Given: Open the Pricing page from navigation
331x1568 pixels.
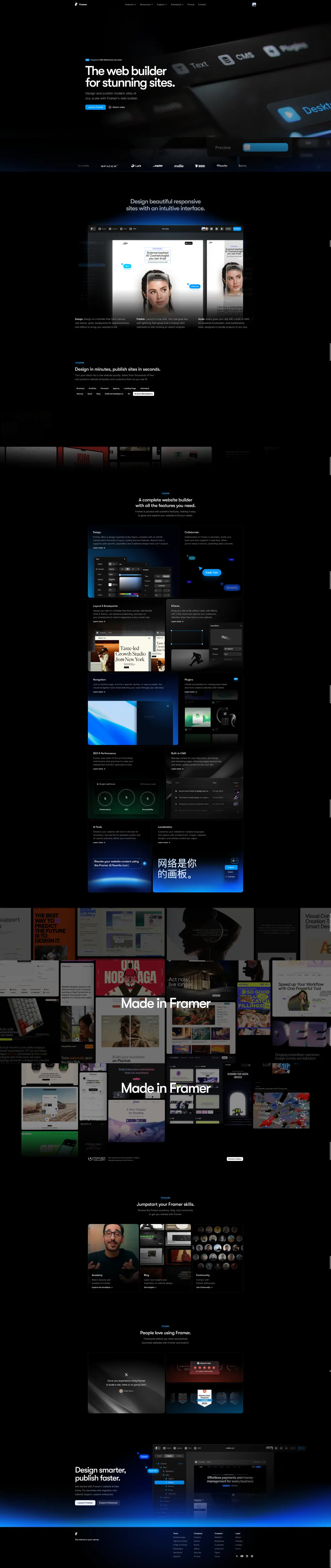Looking at the screenshot, I should tap(191, 4).
